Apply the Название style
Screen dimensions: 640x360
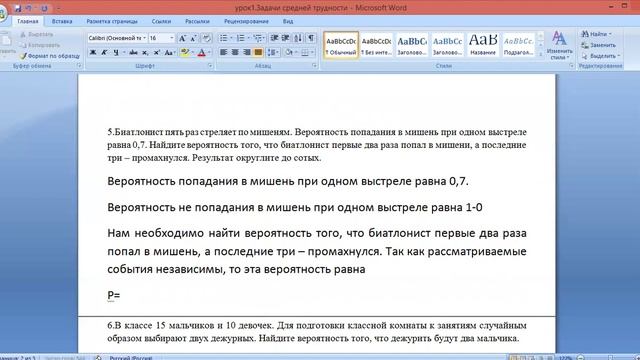[x=482, y=45]
